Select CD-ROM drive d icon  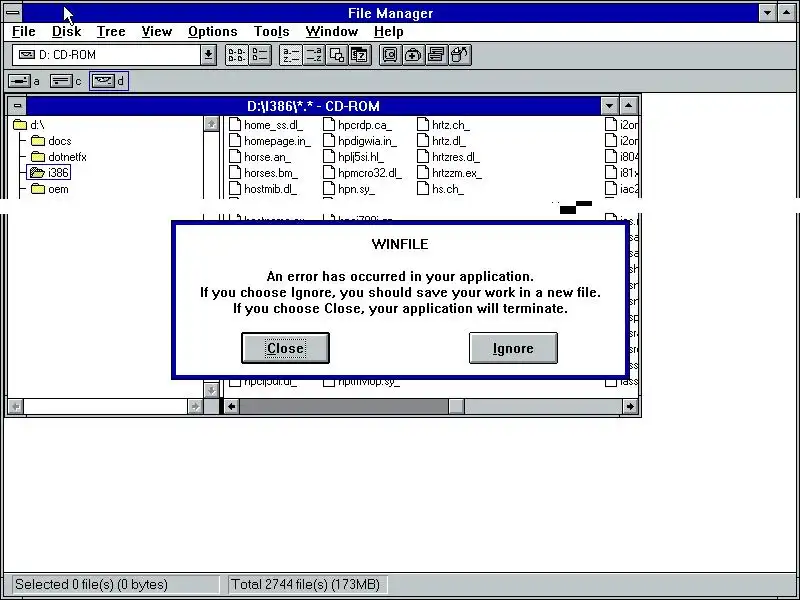108,81
